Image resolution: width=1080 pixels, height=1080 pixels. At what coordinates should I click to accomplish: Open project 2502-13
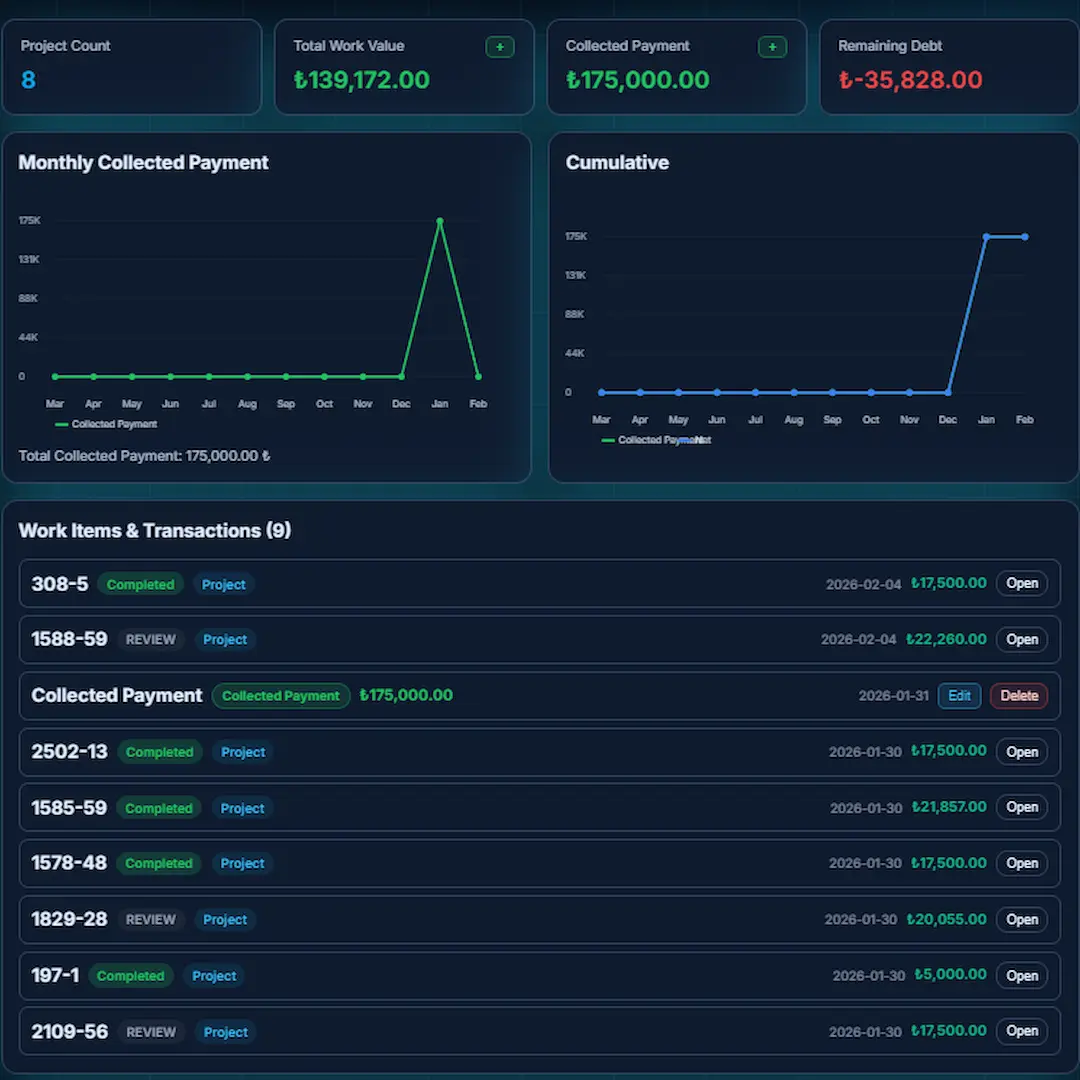1021,752
